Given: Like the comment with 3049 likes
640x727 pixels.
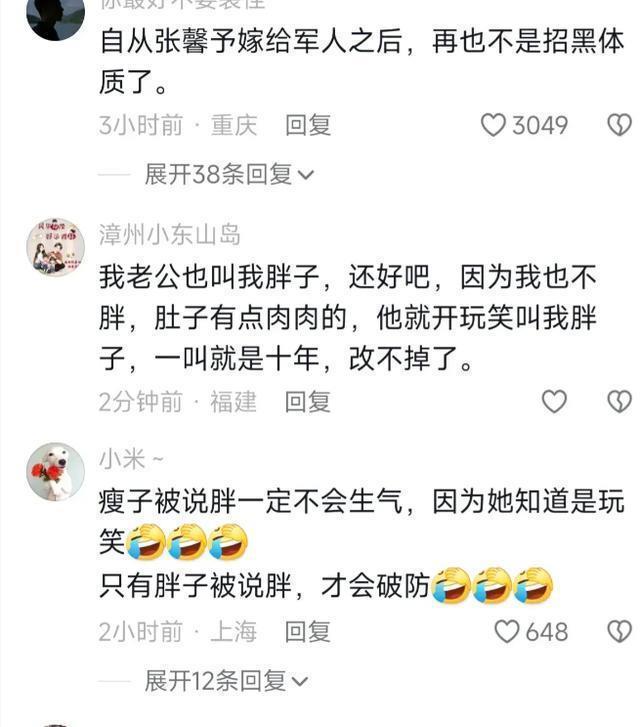Looking at the screenshot, I should point(493,125).
